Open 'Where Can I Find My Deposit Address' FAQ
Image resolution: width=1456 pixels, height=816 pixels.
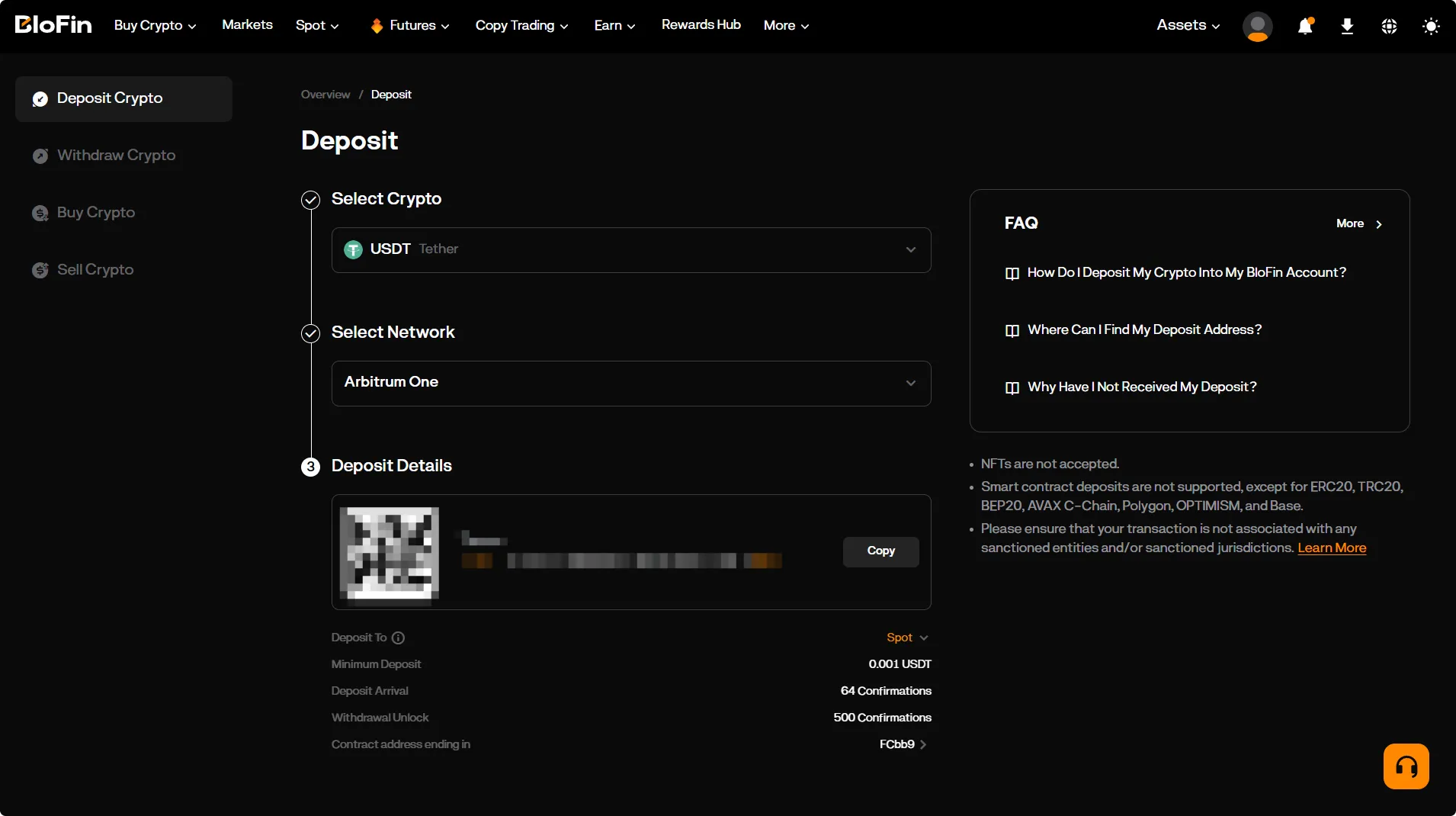(x=1144, y=329)
